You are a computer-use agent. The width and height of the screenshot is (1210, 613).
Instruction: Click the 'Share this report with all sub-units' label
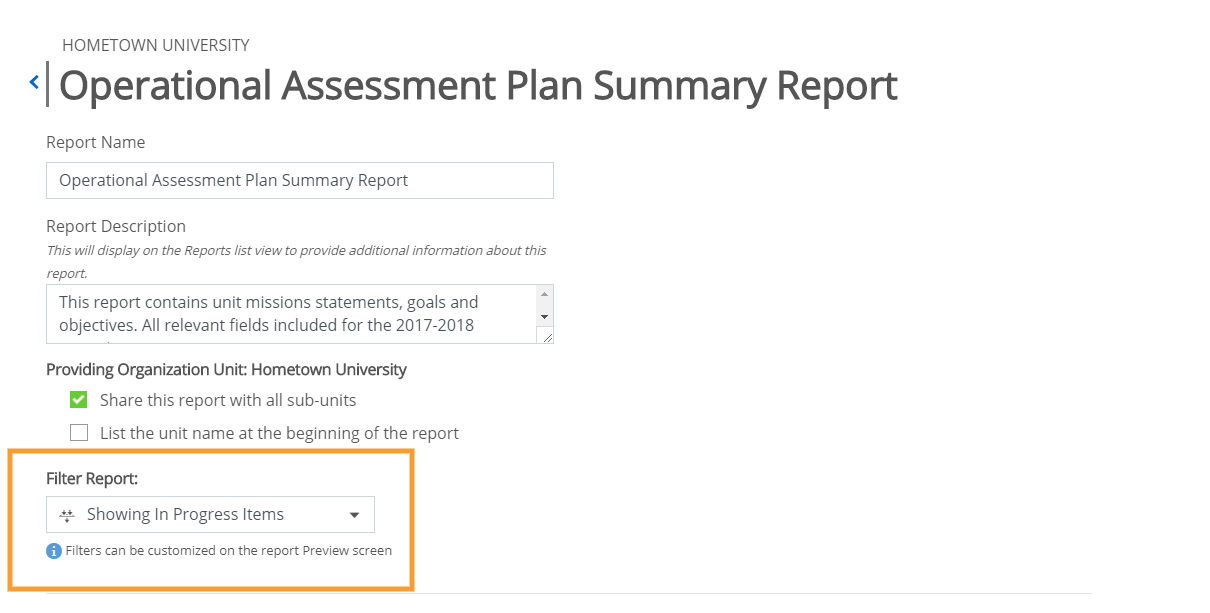pos(228,400)
